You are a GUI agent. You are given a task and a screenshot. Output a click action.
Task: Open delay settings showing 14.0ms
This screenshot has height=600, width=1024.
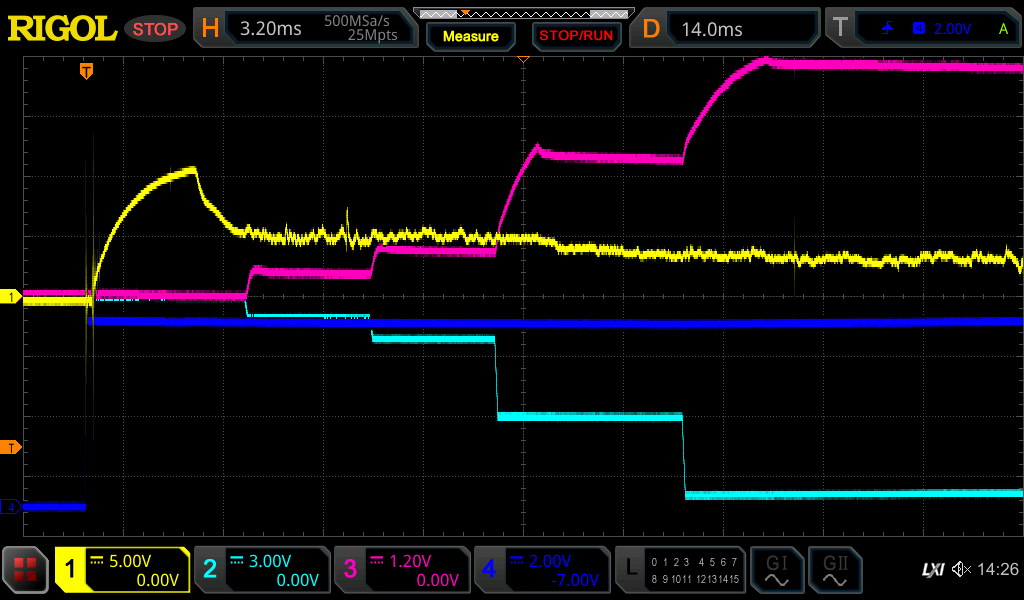[x=727, y=29]
